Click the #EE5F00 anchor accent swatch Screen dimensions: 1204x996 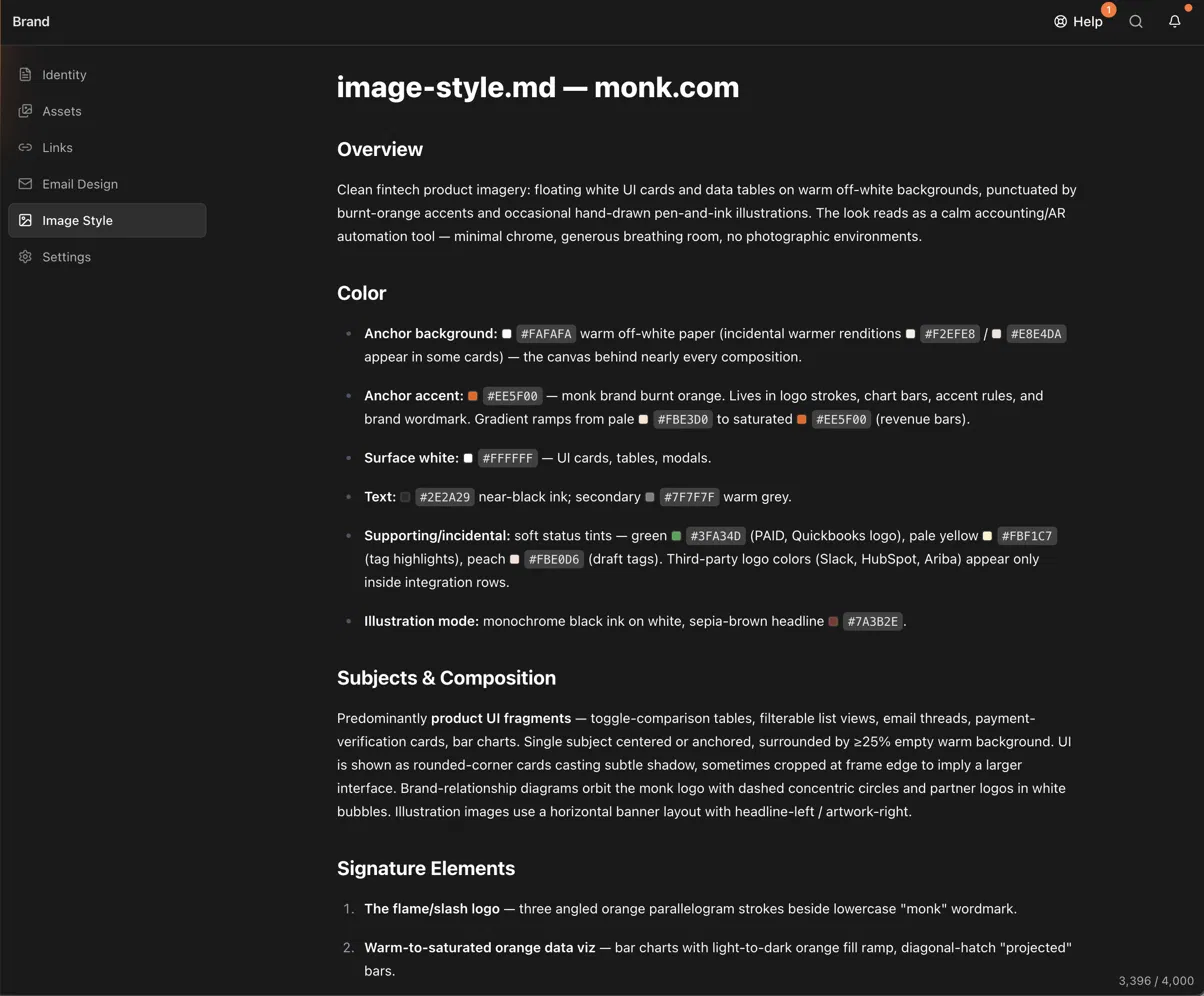(x=473, y=396)
